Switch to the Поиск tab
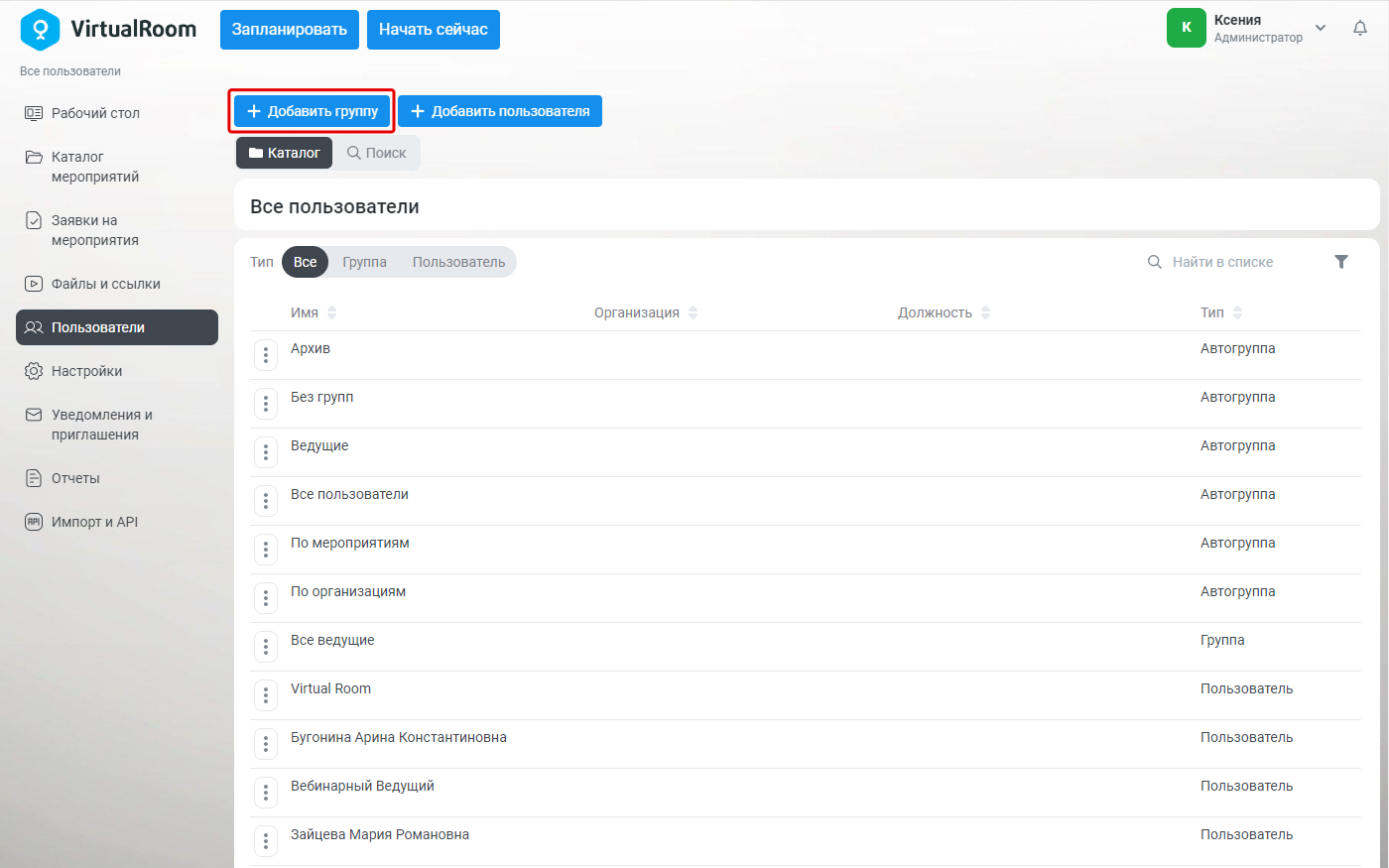Screen dimensions: 1389x868 click(x=377, y=153)
